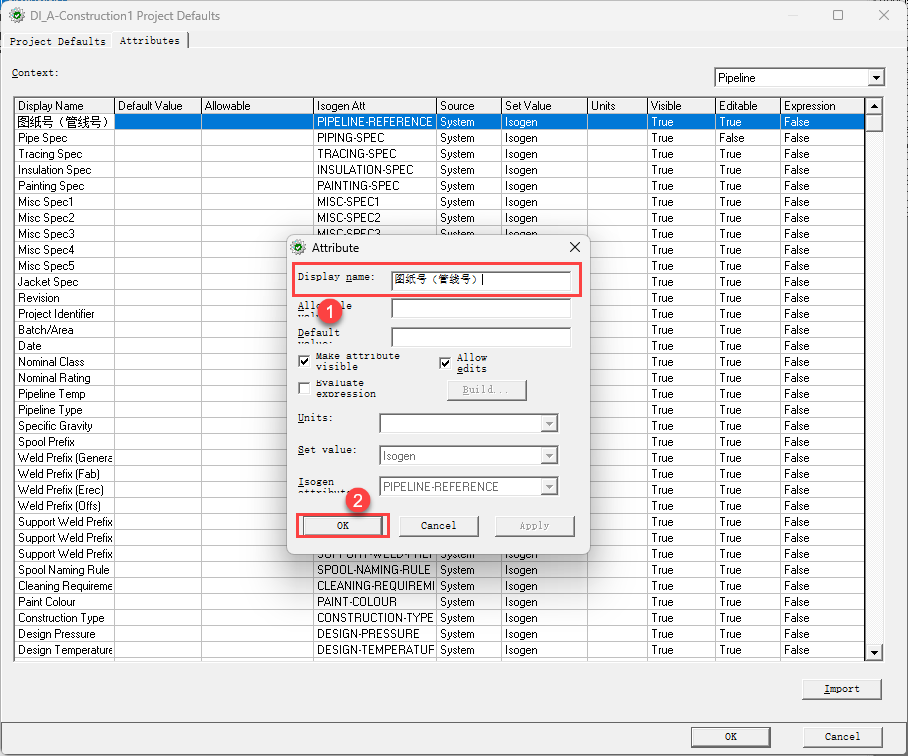The height and width of the screenshot is (756, 908).
Task: Click the Display Name column header
Action: 64,106
